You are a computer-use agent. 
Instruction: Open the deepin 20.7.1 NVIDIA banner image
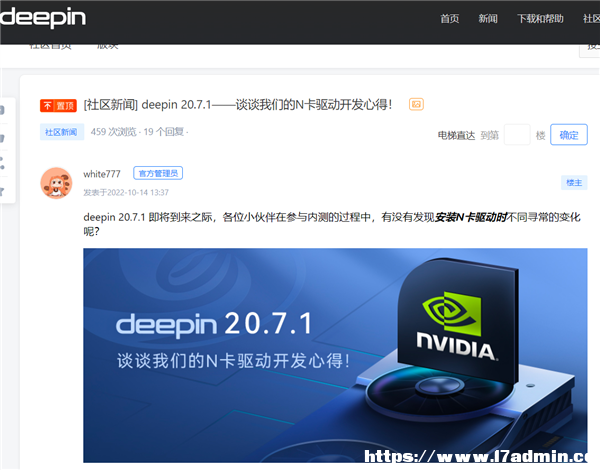click(x=335, y=355)
